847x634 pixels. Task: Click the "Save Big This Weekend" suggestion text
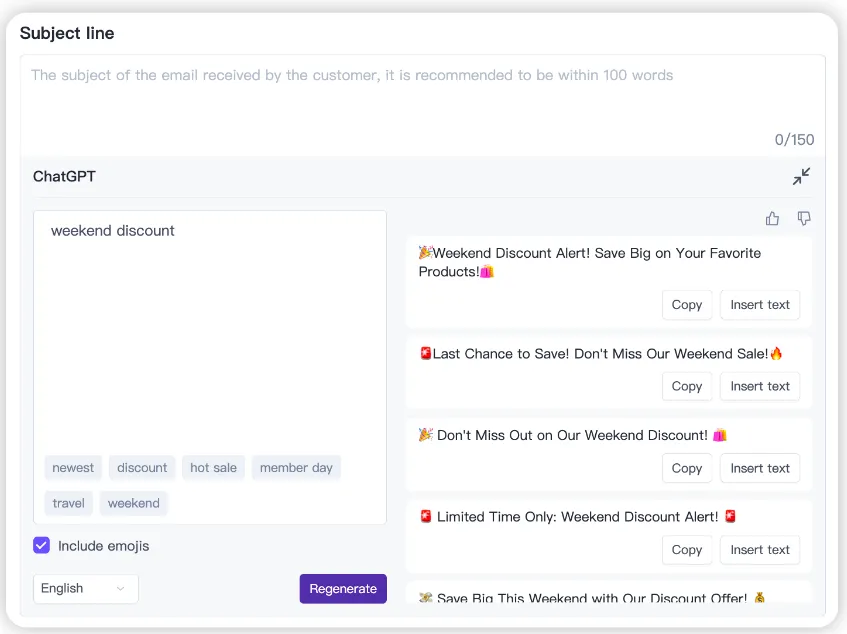pos(592,598)
